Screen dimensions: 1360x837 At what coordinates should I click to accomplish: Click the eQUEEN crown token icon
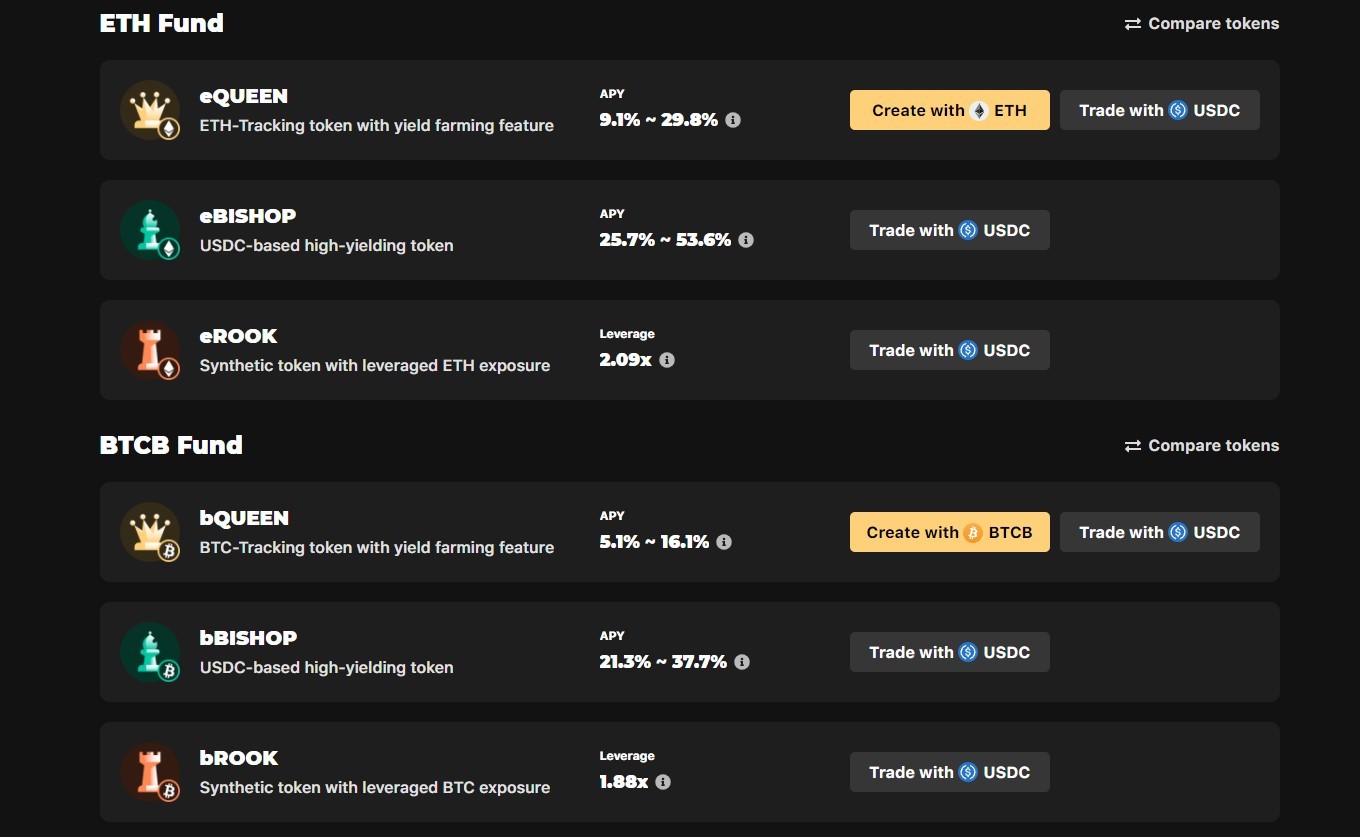pos(150,110)
